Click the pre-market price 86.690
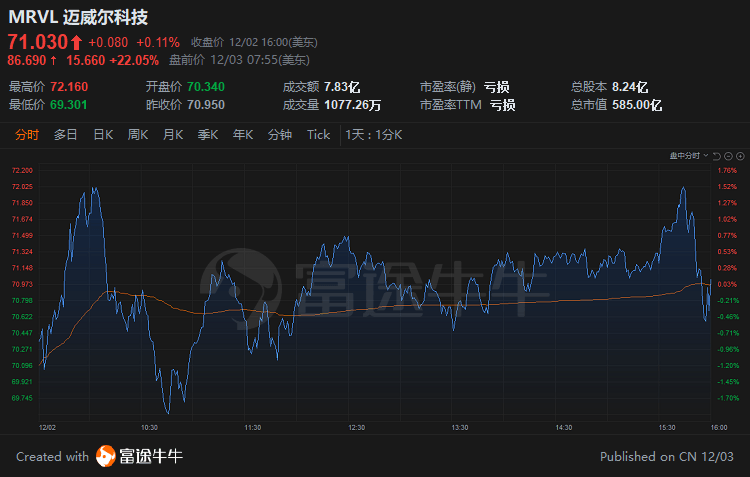Viewport: 750px width, 477px height. point(27,60)
